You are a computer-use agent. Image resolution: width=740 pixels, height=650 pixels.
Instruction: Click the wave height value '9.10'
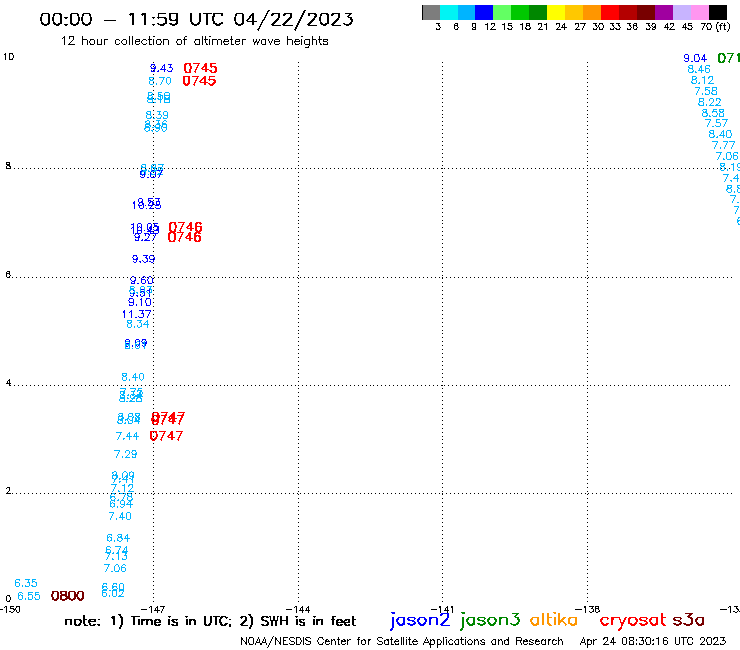pyautogui.click(x=140, y=303)
